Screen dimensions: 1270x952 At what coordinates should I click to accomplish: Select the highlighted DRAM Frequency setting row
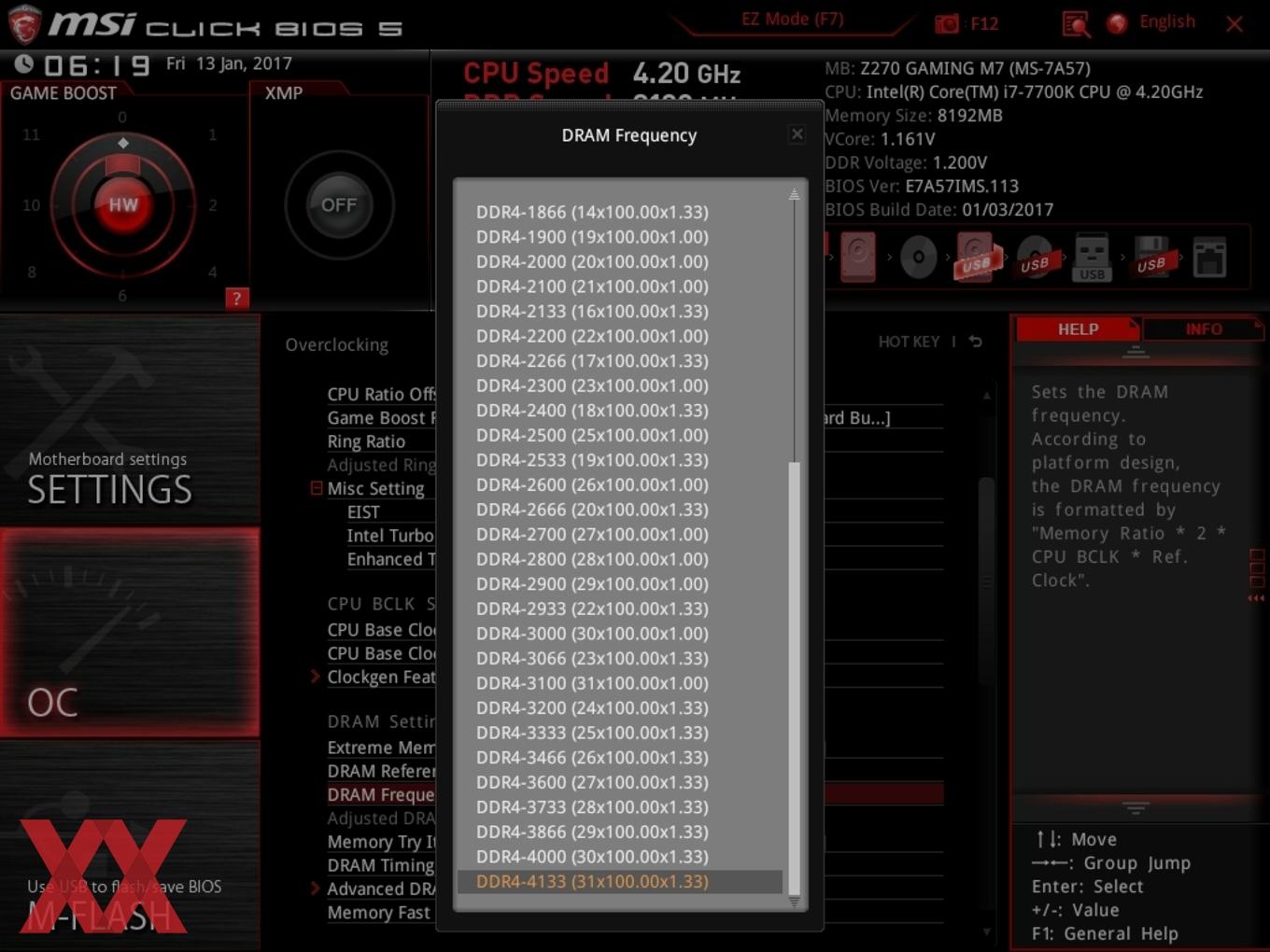point(381,794)
